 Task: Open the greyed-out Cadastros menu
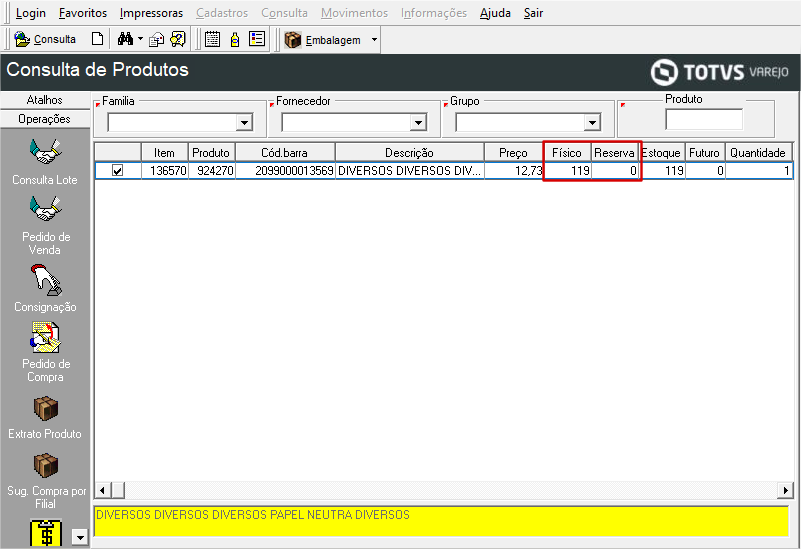point(222,13)
